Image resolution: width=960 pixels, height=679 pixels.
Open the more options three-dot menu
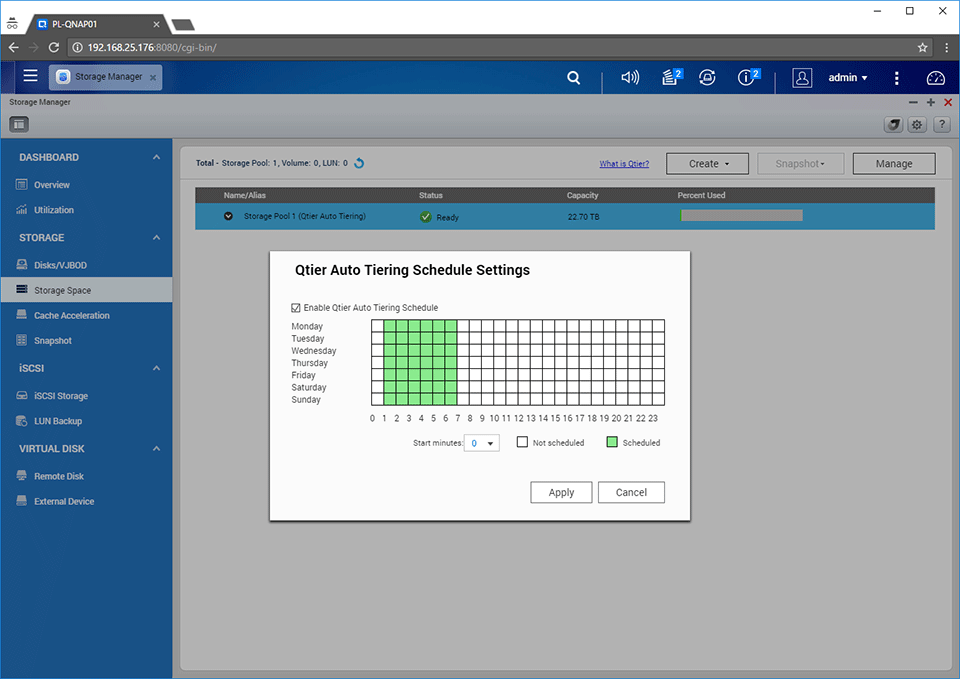pos(896,78)
